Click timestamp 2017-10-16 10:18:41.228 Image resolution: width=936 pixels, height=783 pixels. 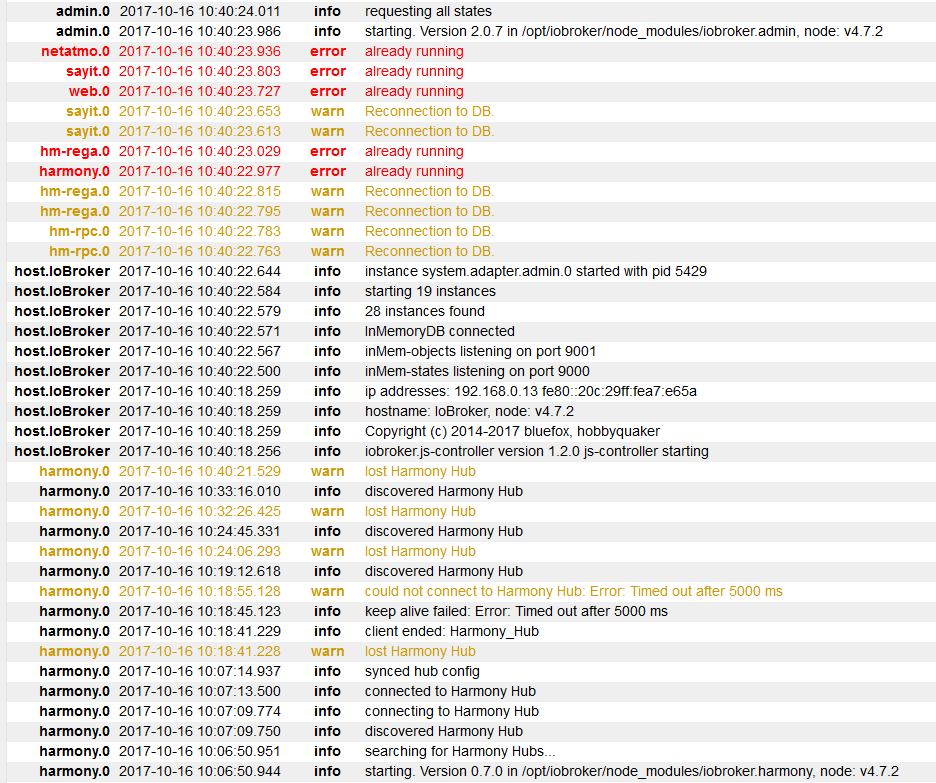[199, 651]
